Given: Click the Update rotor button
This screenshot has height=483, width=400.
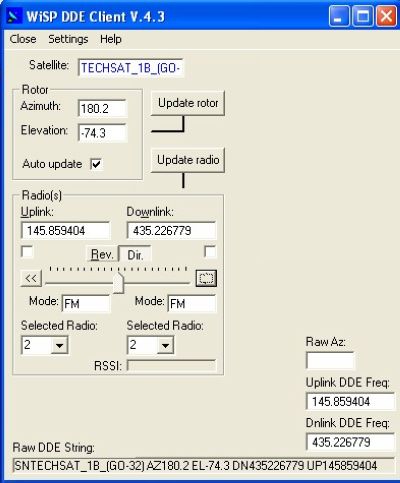Looking at the screenshot, I should coord(188,103).
